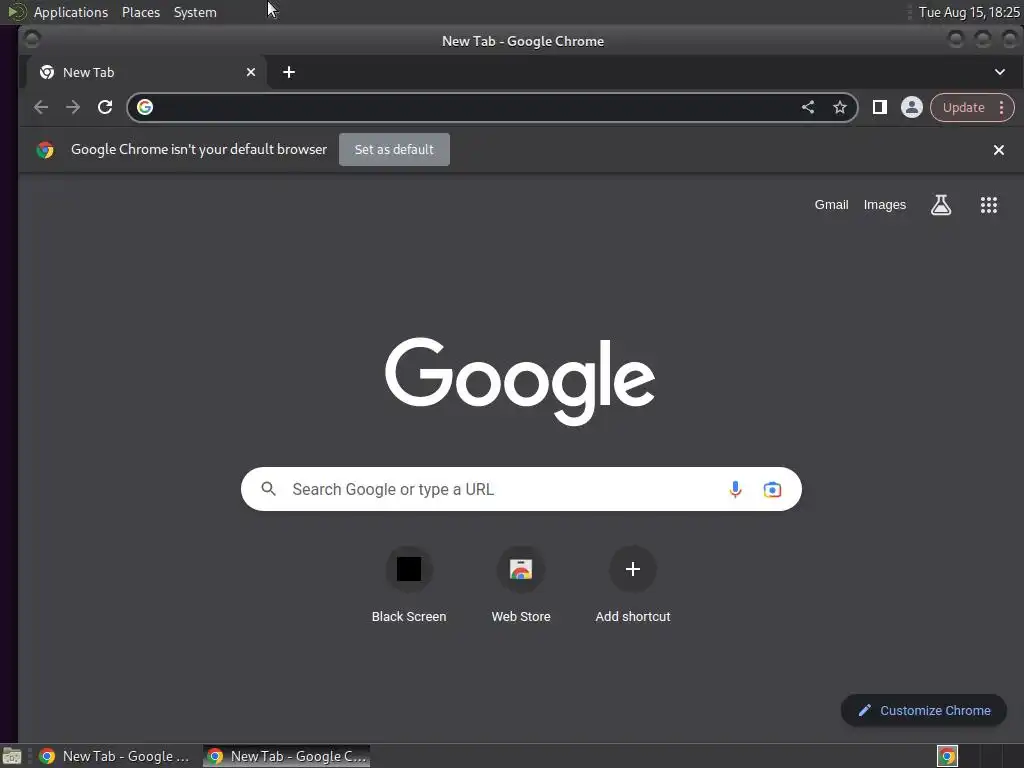The width and height of the screenshot is (1024, 768).
Task: Open the Web Store shortcut
Action: (521, 585)
